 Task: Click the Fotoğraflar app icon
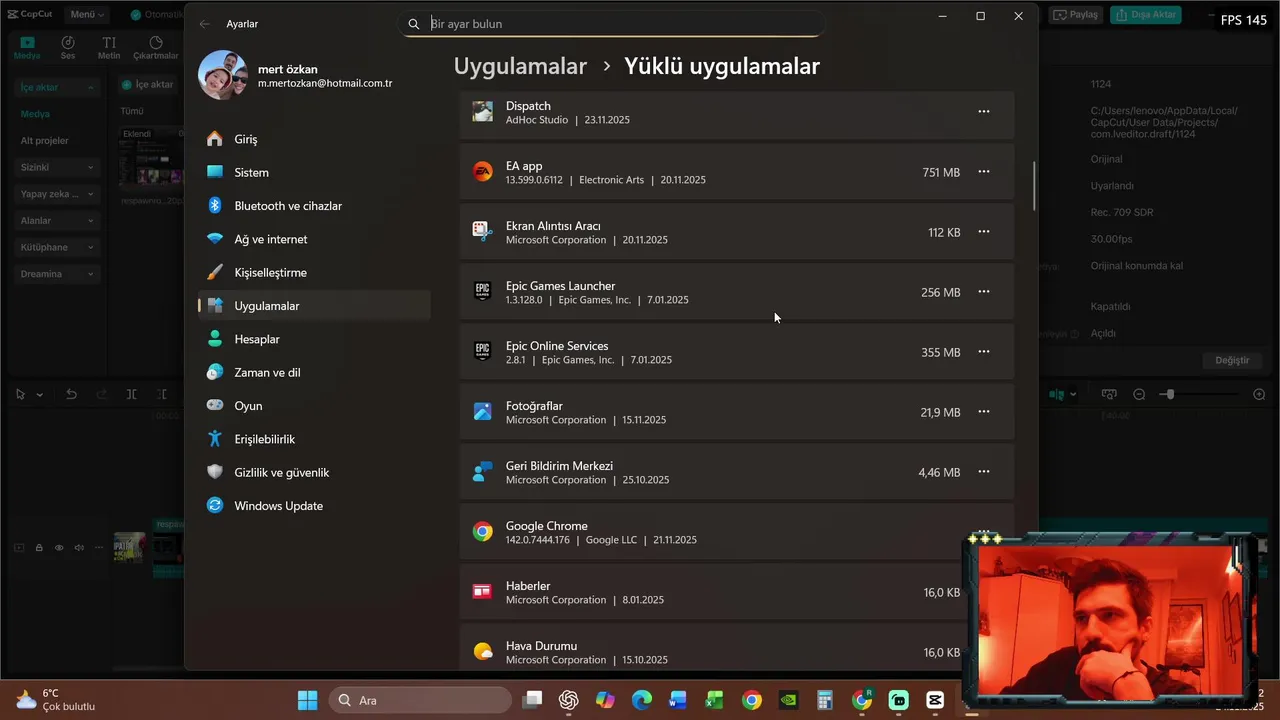click(483, 412)
